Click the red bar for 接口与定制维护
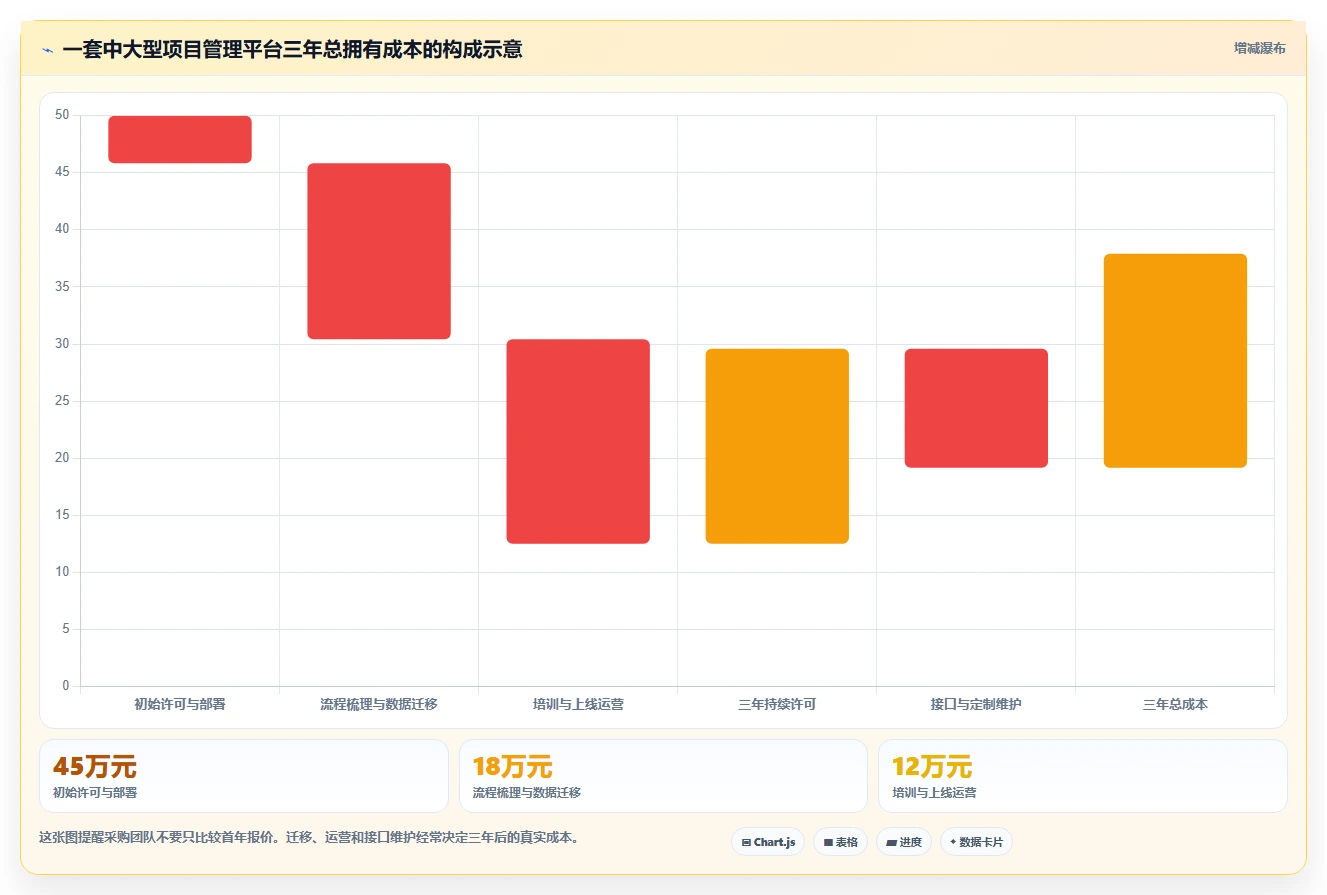This screenshot has height=895, width=1327. 976,408
